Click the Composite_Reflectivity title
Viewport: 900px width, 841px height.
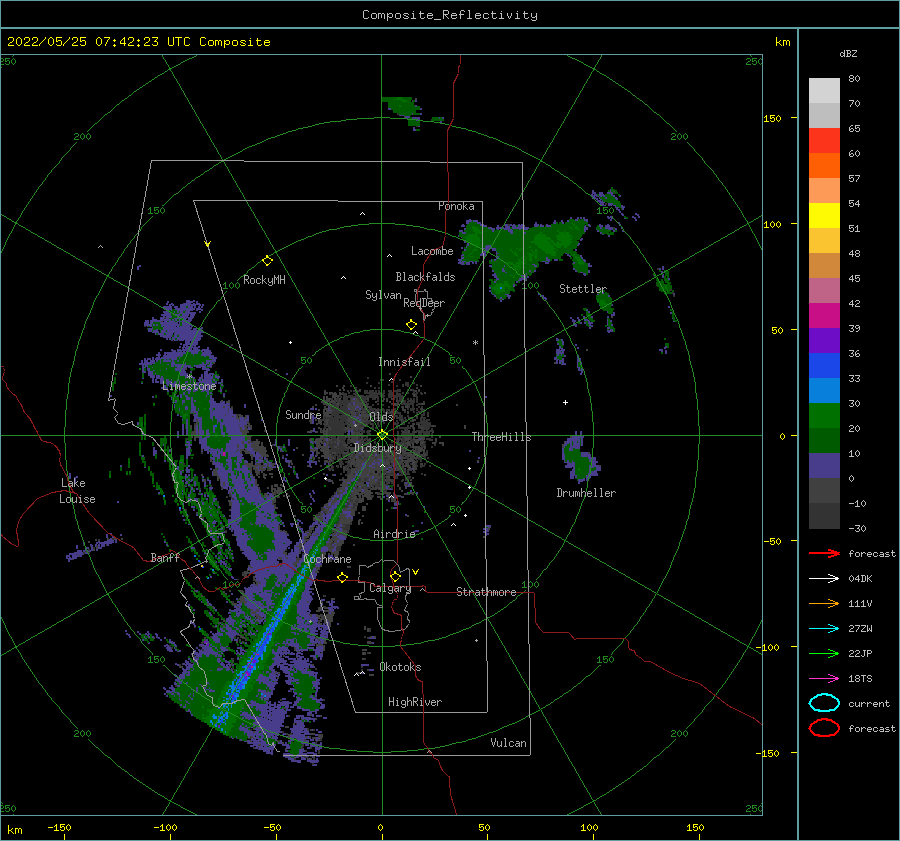coord(450,15)
